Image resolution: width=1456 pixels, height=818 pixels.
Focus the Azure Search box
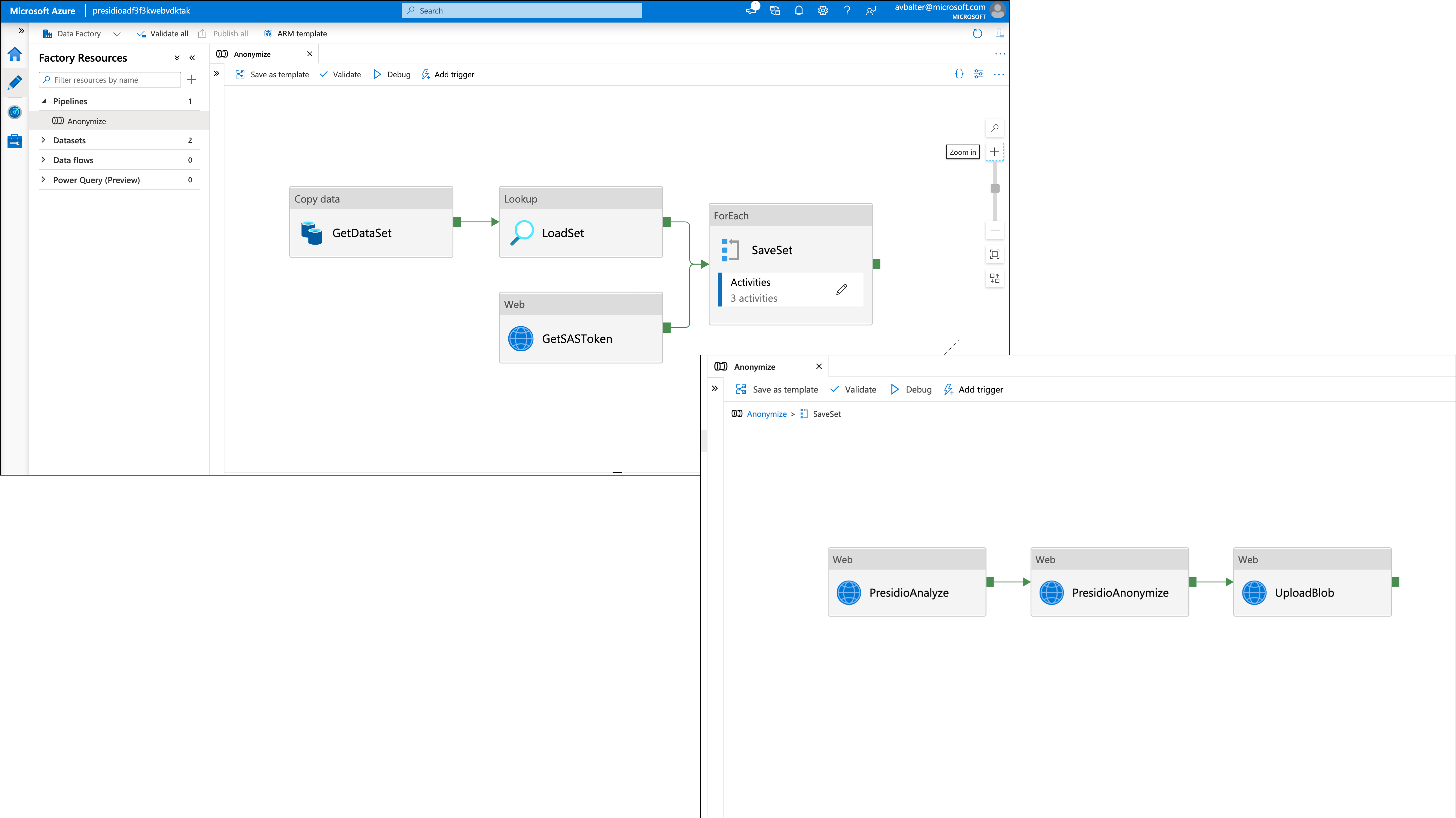coord(522,10)
